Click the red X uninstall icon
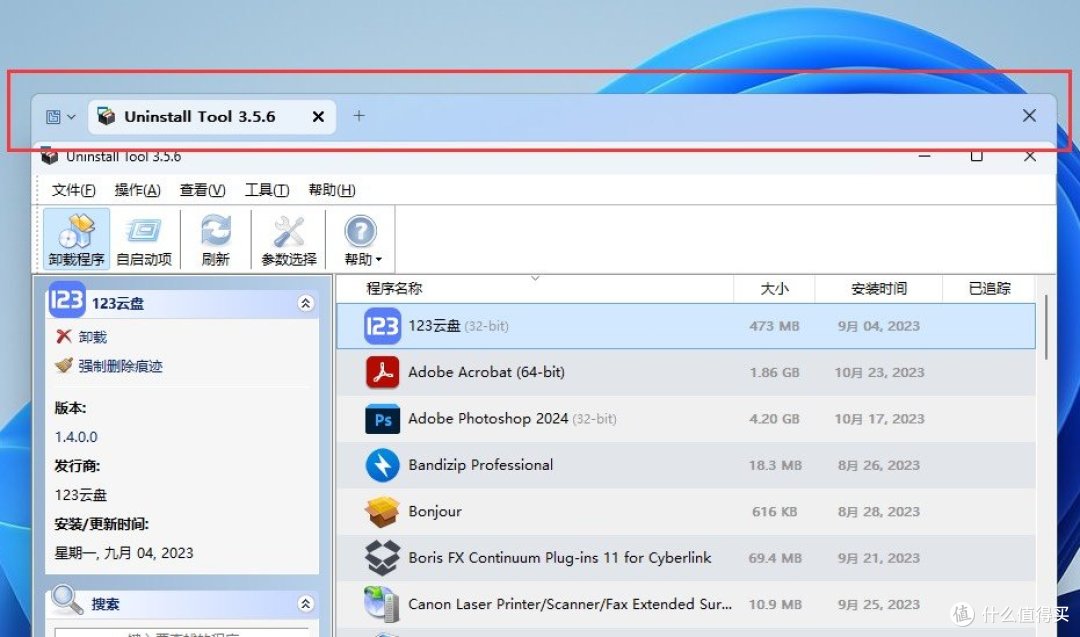1080x637 pixels. pos(64,336)
